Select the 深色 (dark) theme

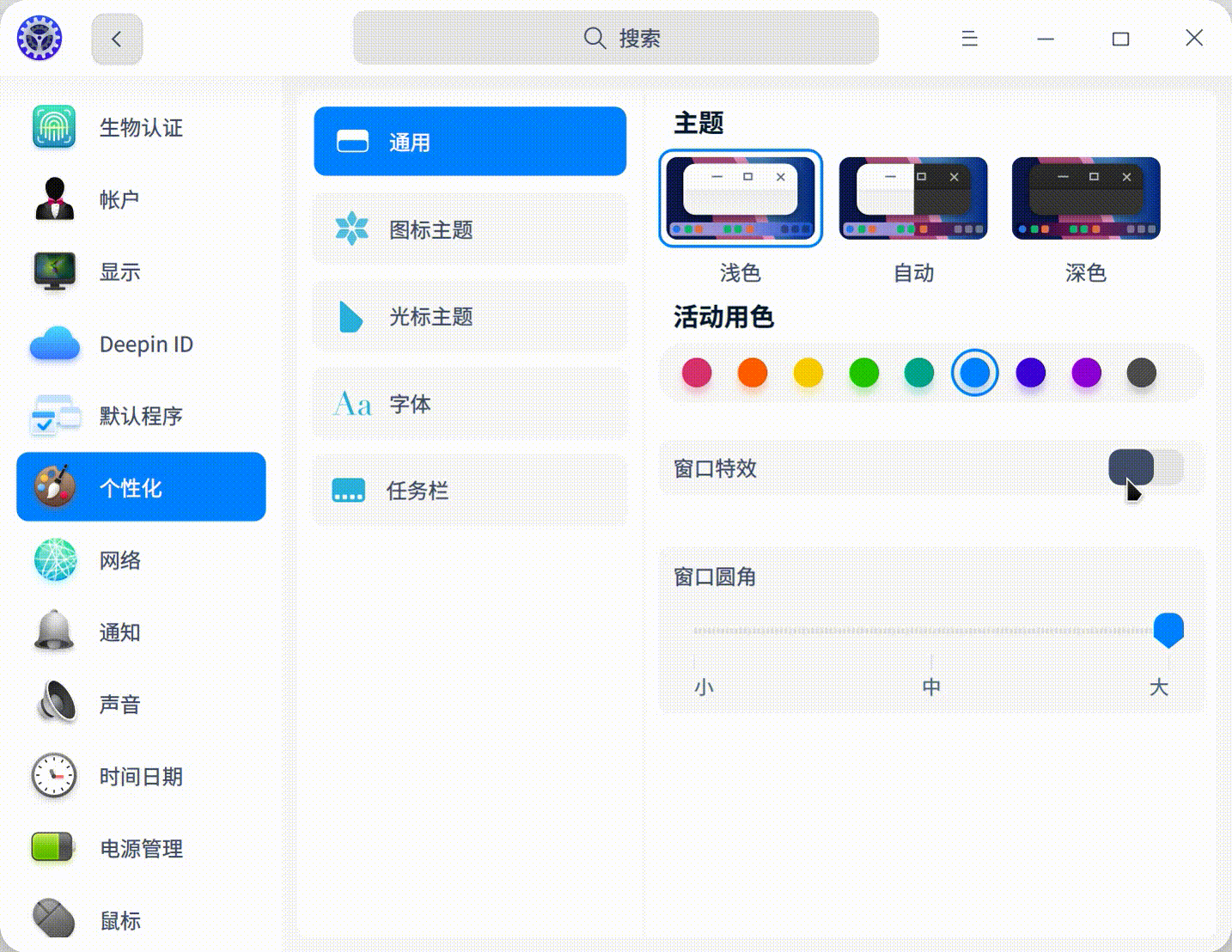point(1085,198)
